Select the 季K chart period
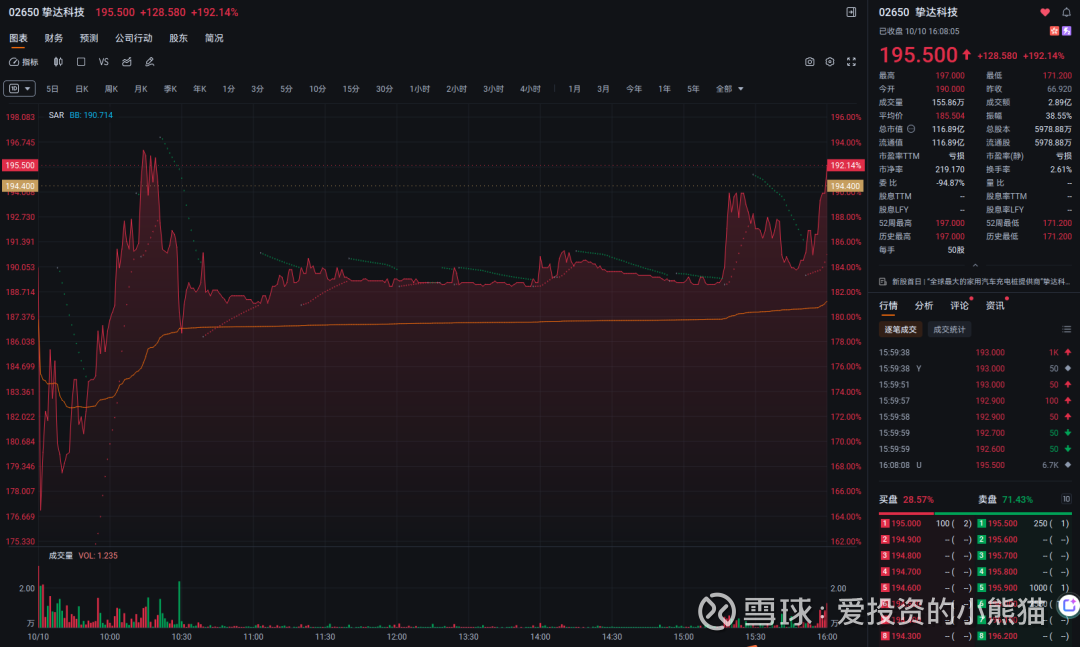The image size is (1080, 647). [x=171, y=89]
